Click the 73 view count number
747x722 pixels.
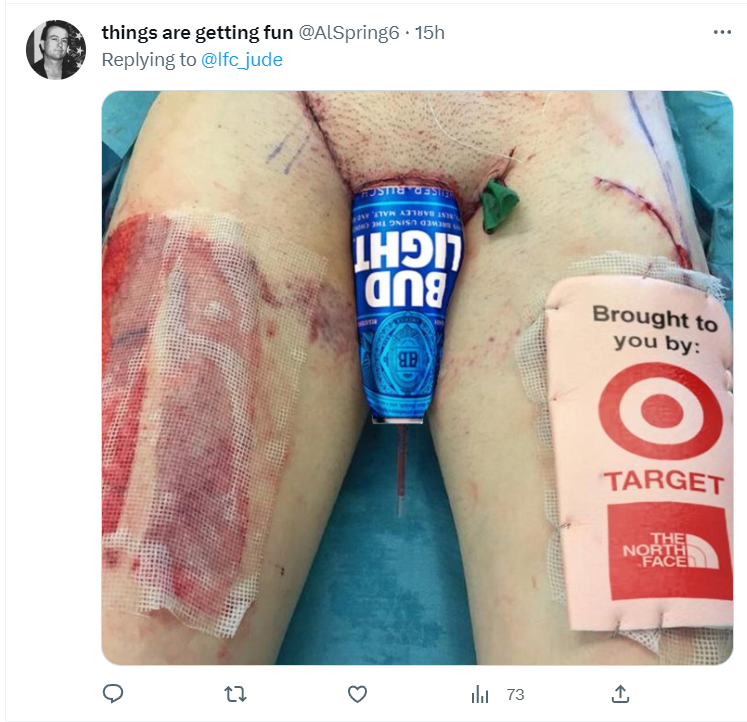point(515,695)
